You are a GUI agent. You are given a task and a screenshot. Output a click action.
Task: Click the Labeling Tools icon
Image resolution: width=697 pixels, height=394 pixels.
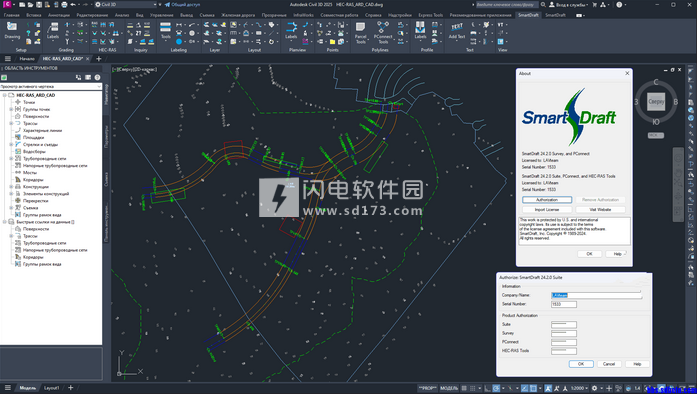click(x=165, y=30)
